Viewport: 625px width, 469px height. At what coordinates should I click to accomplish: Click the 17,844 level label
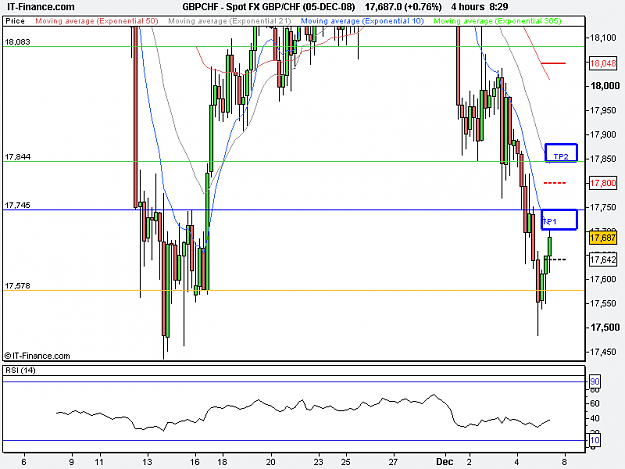(x=18, y=157)
